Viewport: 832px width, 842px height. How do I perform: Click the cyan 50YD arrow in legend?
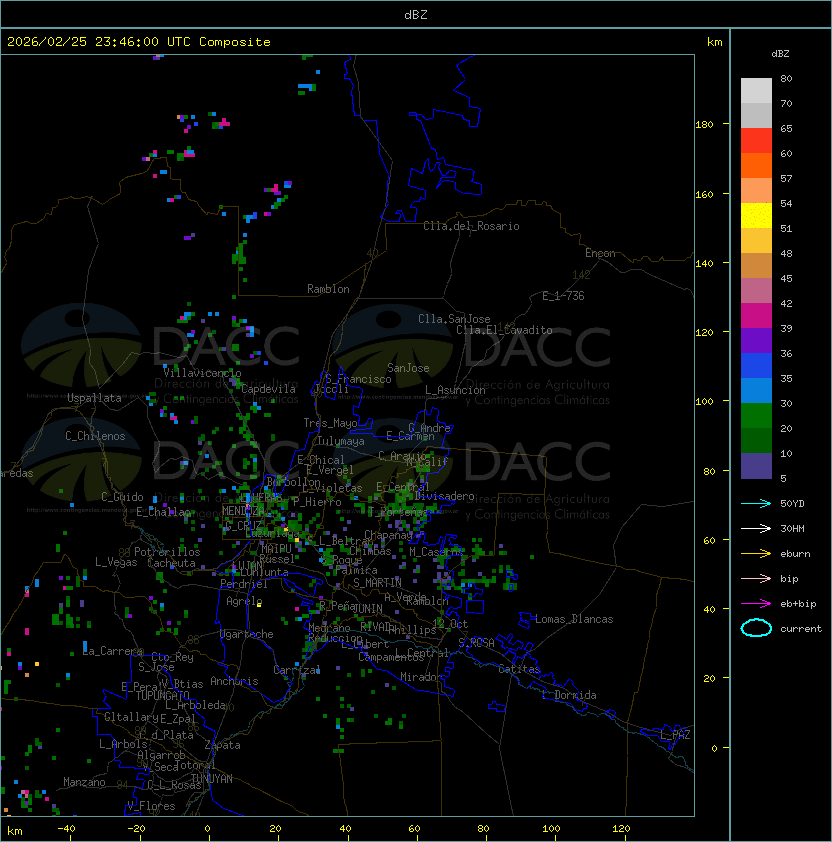pyautogui.click(x=756, y=503)
